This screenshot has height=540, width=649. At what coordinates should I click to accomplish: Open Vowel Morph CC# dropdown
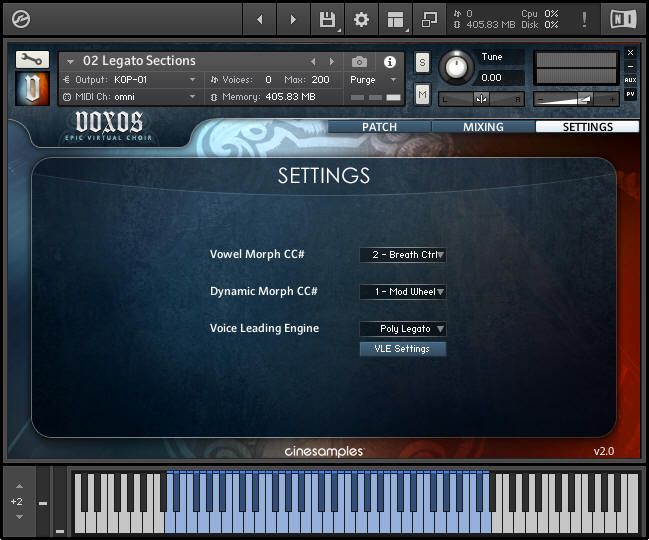tap(403, 255)
